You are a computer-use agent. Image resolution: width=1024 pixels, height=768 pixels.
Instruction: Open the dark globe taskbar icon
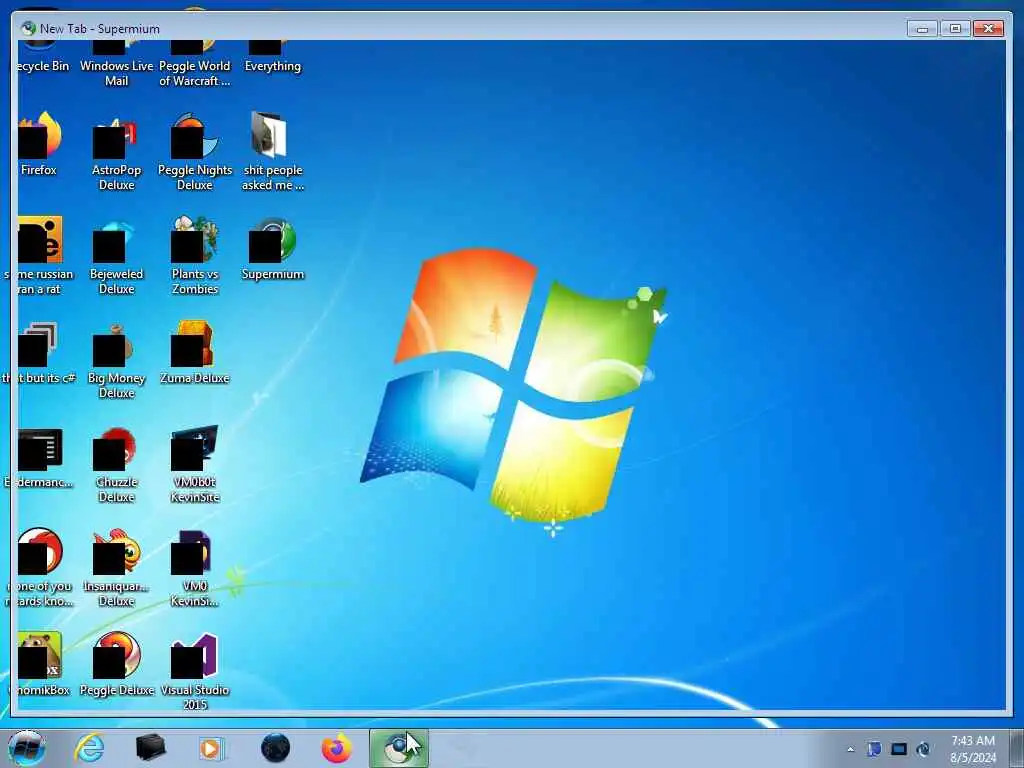point(275,748)
